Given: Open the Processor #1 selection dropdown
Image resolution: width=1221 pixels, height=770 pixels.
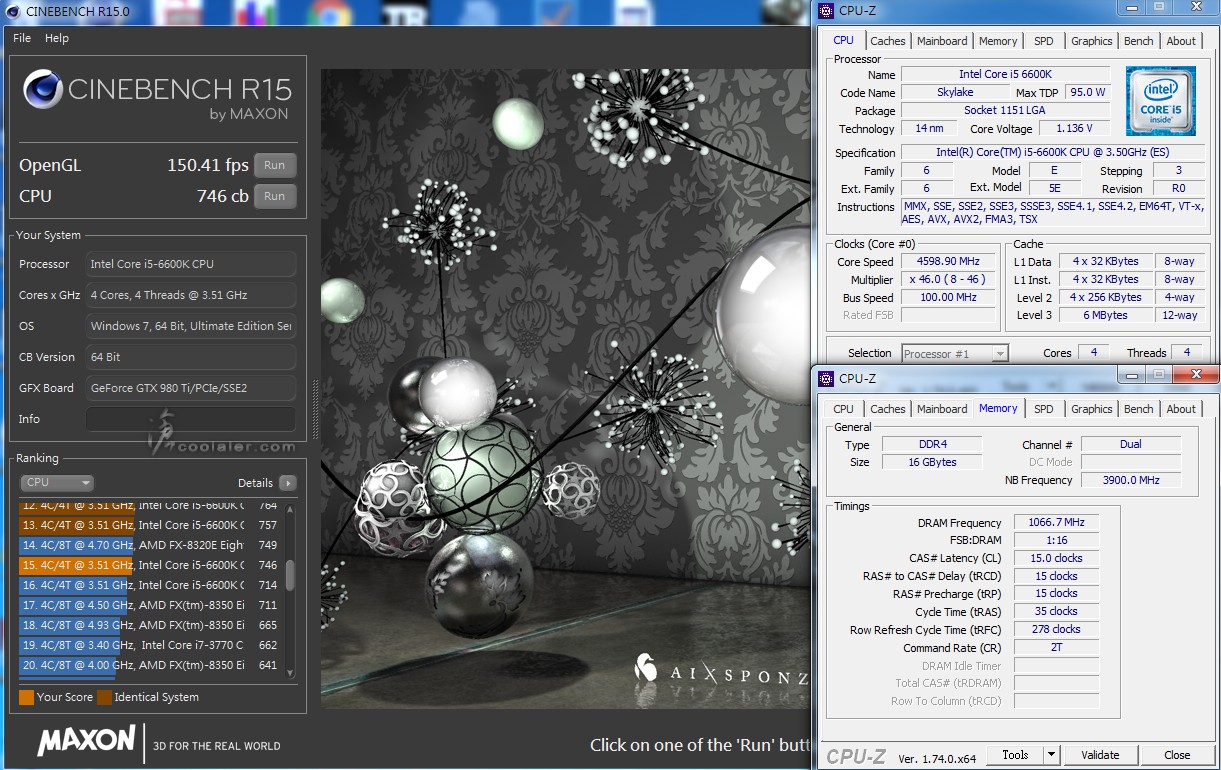Looking at the screenshot, I should (x=955, y=353).
